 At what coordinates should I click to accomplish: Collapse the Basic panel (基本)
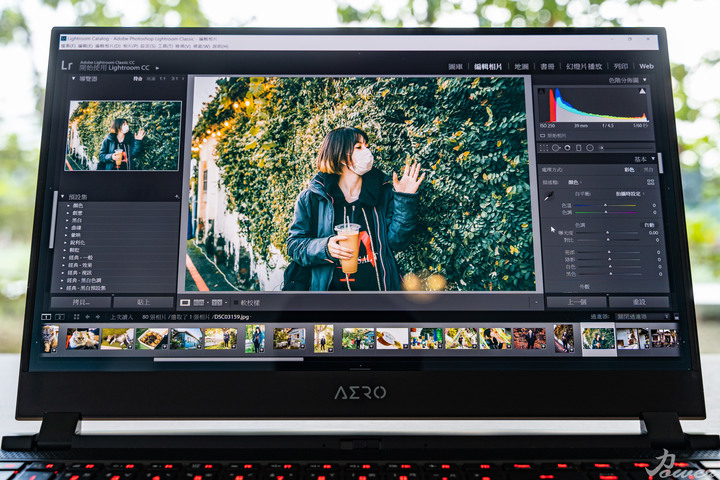[x=653, y=159]
